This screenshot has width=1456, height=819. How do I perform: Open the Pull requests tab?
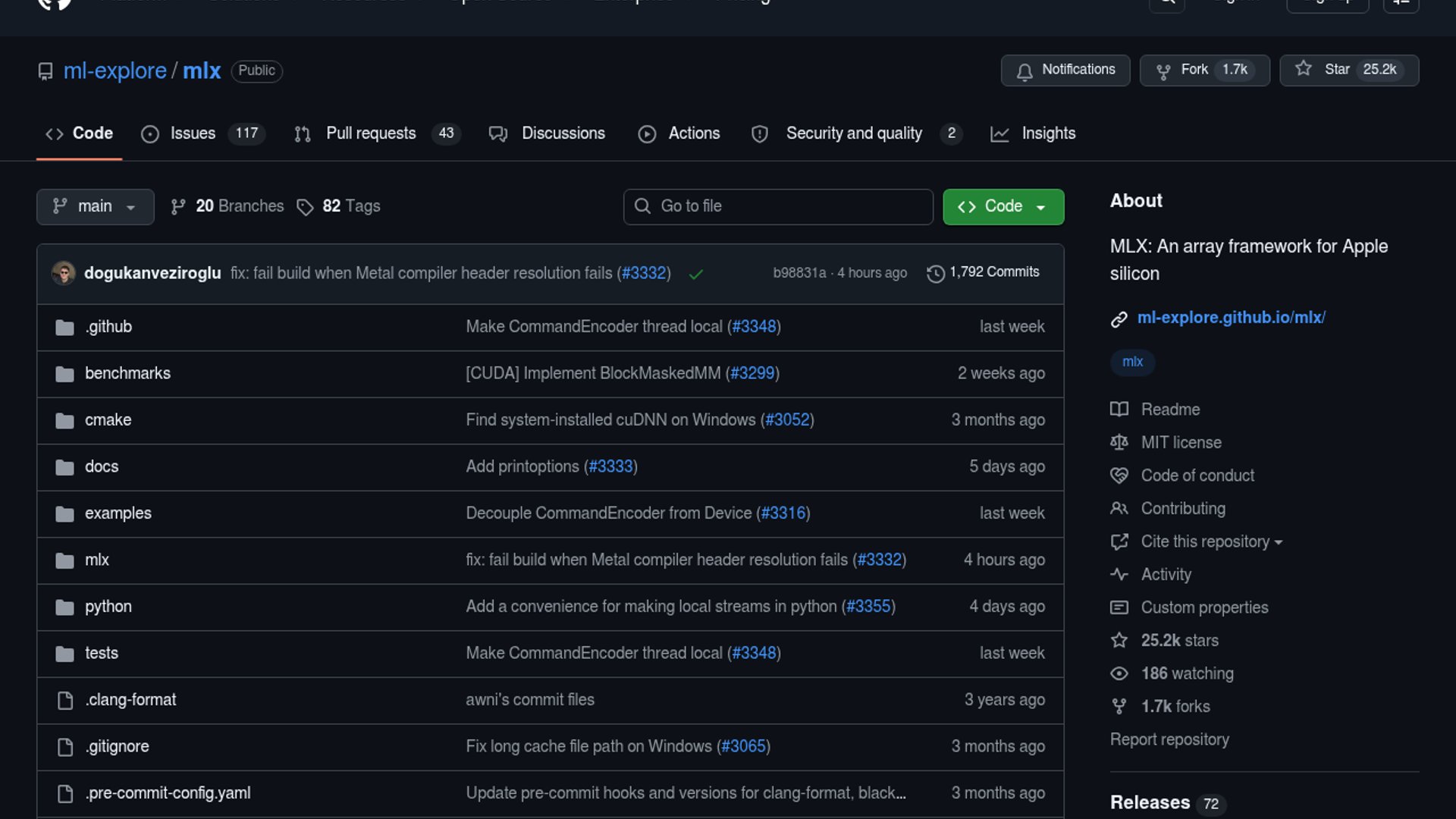pos(370,133)
